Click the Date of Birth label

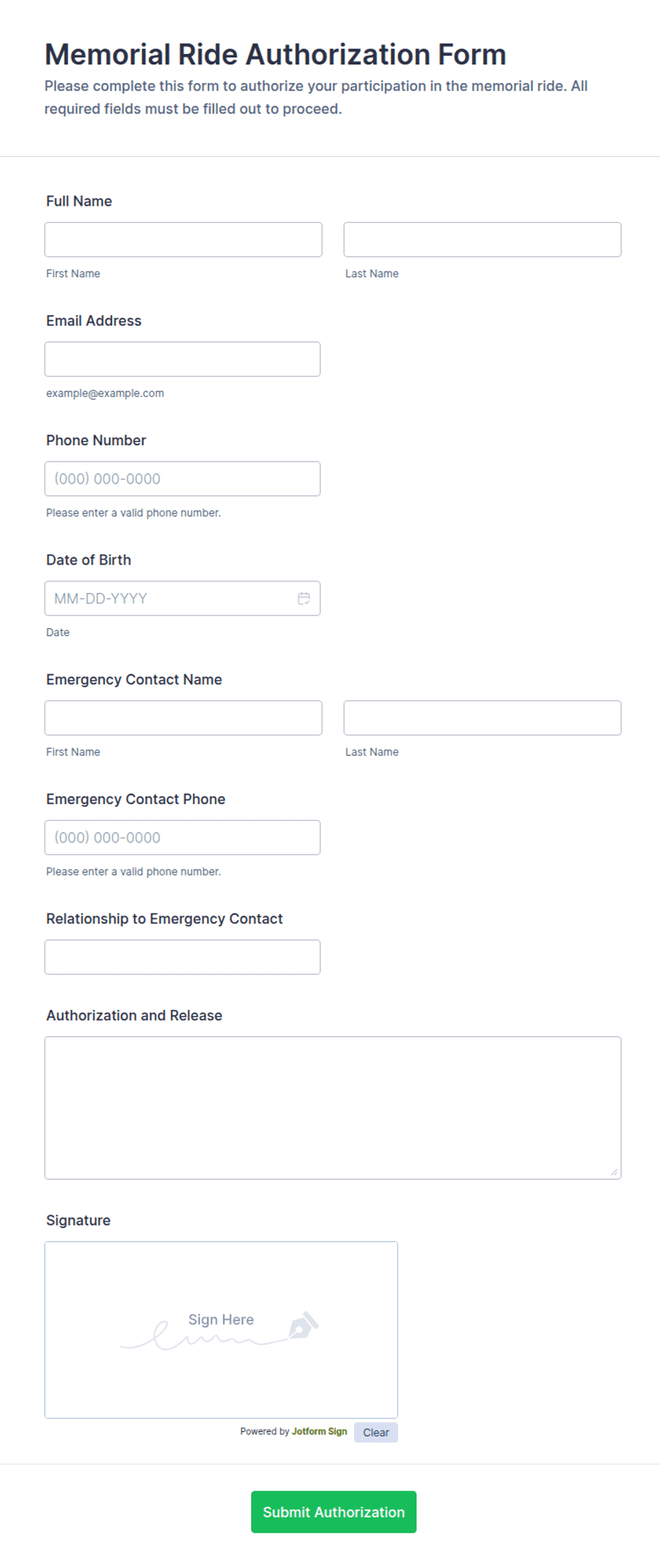coord(89,560)
